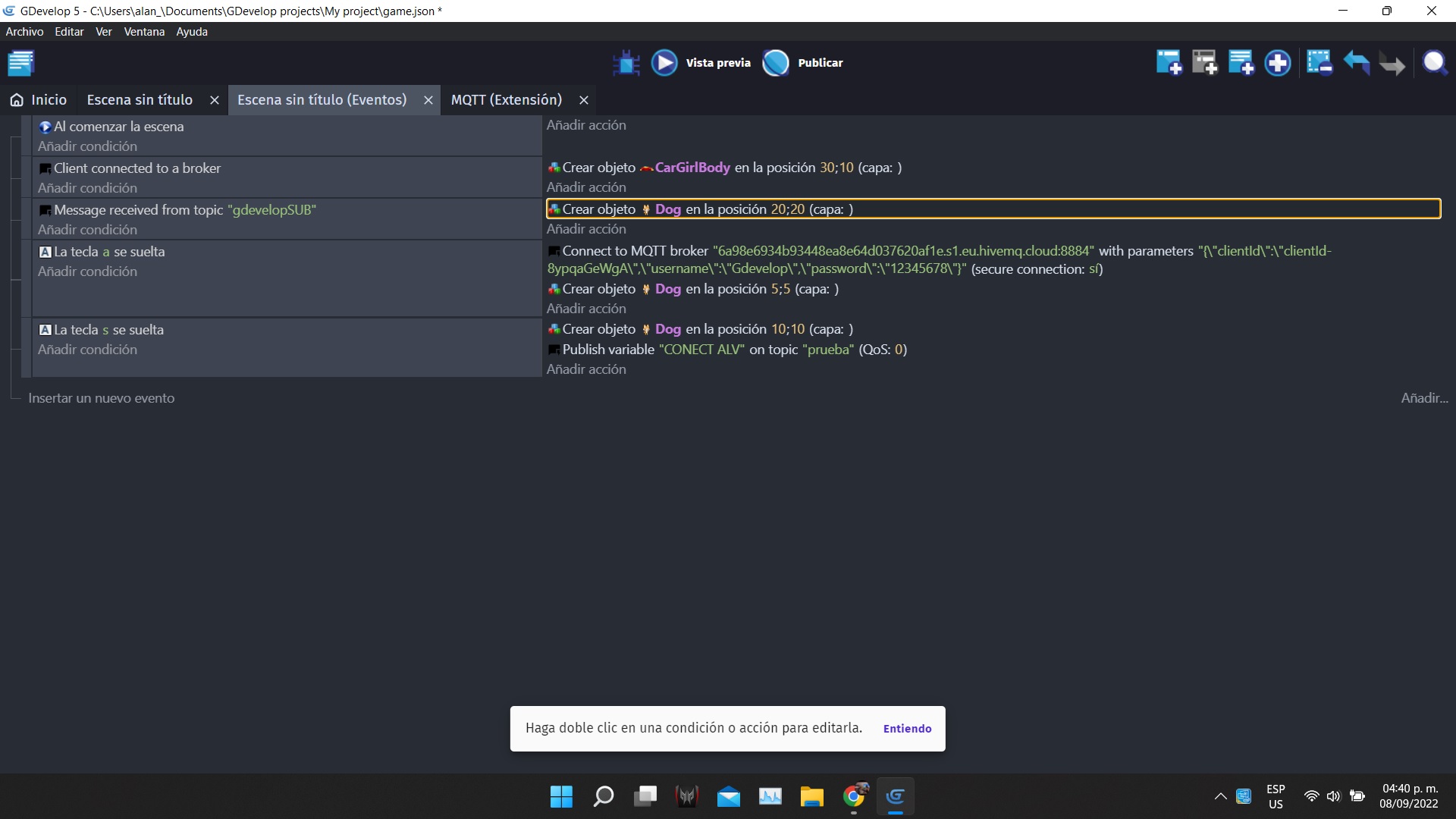Select the Publish variable CONECT ALV action
This screenshot has width=1456, height=819.
click(727, 350)
